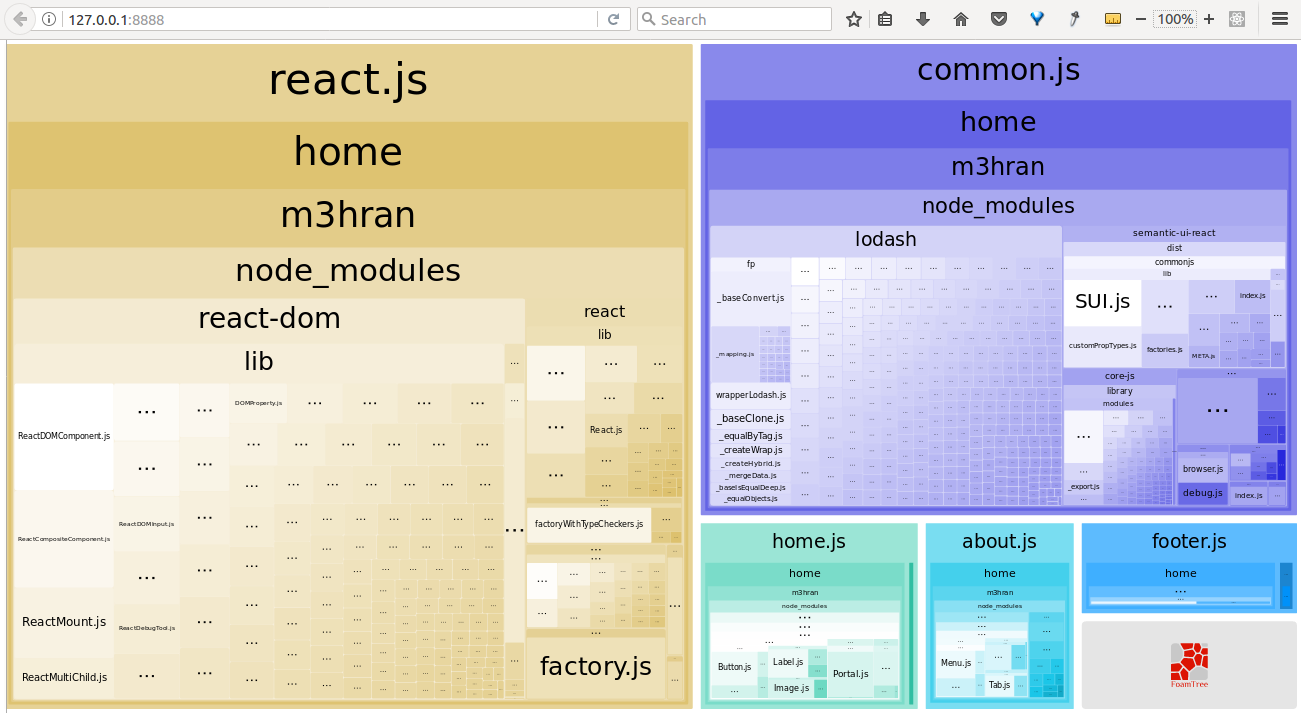Select the customPropTypes.js cell
The height and width of the screenshot is (713, 1301).
pyautogui.click(x=1102, y=346)
